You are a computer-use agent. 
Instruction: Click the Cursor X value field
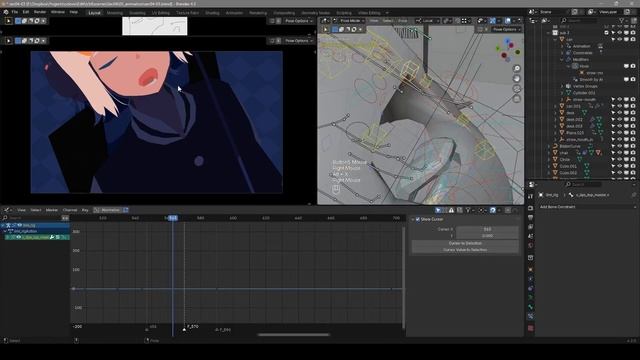click(x=487, y=229)
